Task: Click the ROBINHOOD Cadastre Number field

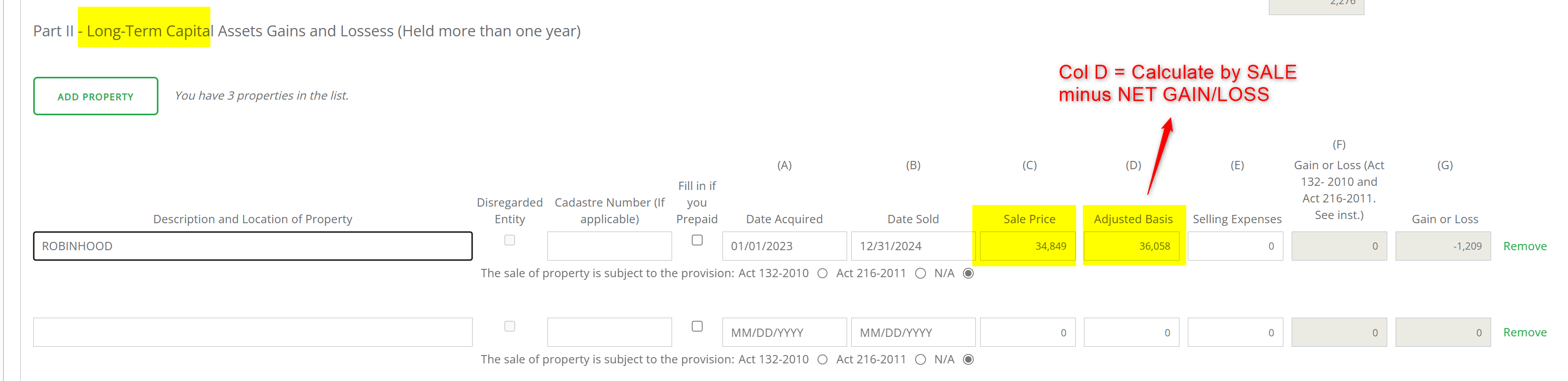Action: (x=609, y=246)
